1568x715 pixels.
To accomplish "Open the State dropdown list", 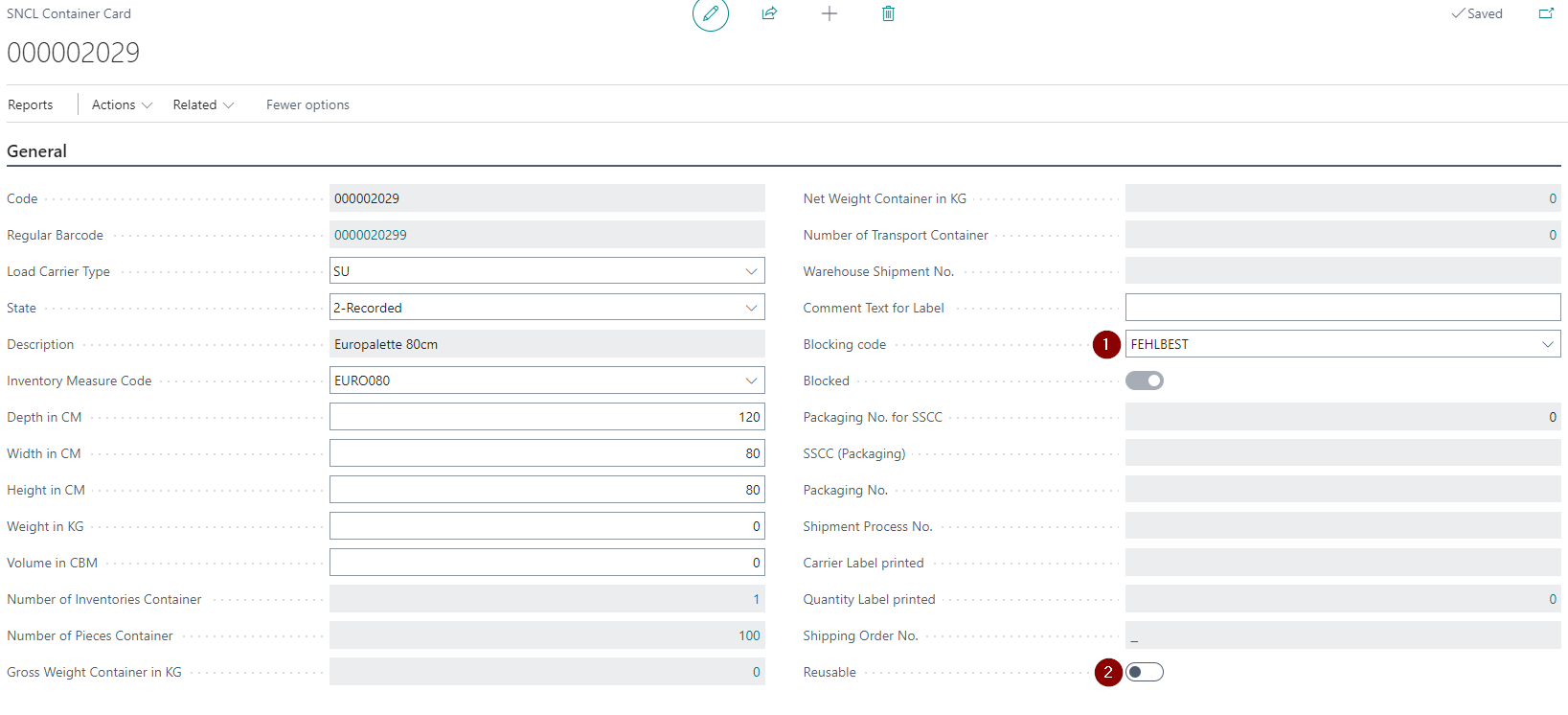I will click(751, 308).
